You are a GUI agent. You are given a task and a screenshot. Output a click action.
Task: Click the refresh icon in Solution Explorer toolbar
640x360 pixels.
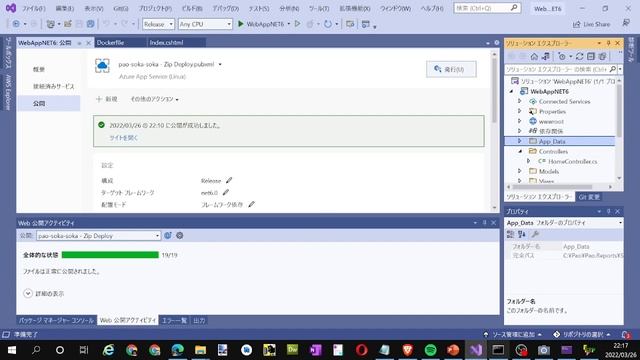tap(579, 56)
